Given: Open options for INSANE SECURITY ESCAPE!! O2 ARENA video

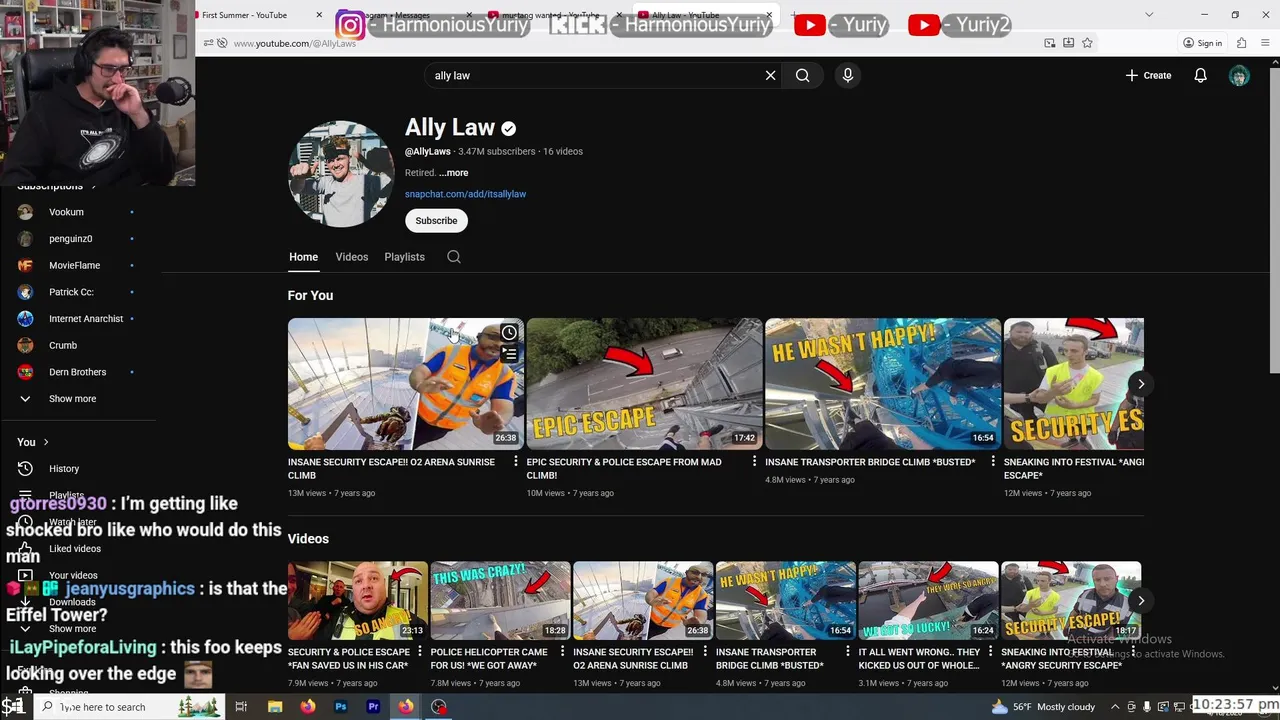Looking at the screenshot, I should point(516,462).
